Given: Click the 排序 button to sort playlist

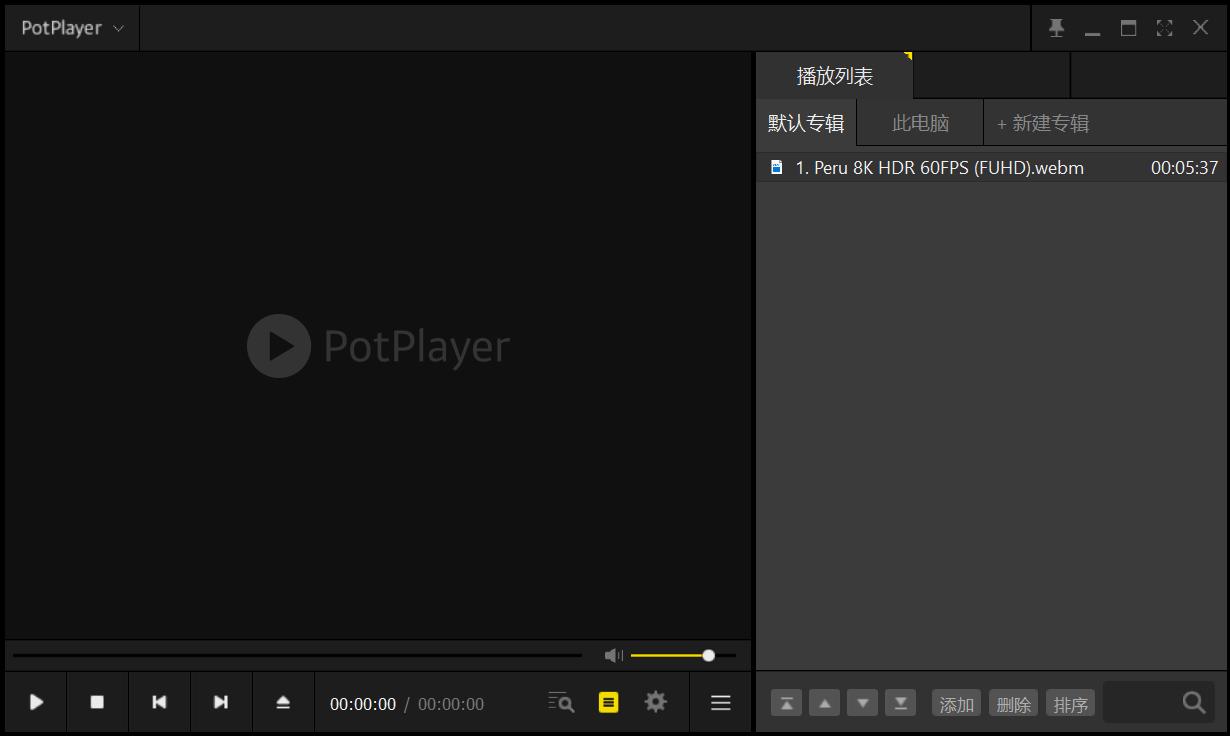Looking at the screenshot, I should tap(1070, 703).
